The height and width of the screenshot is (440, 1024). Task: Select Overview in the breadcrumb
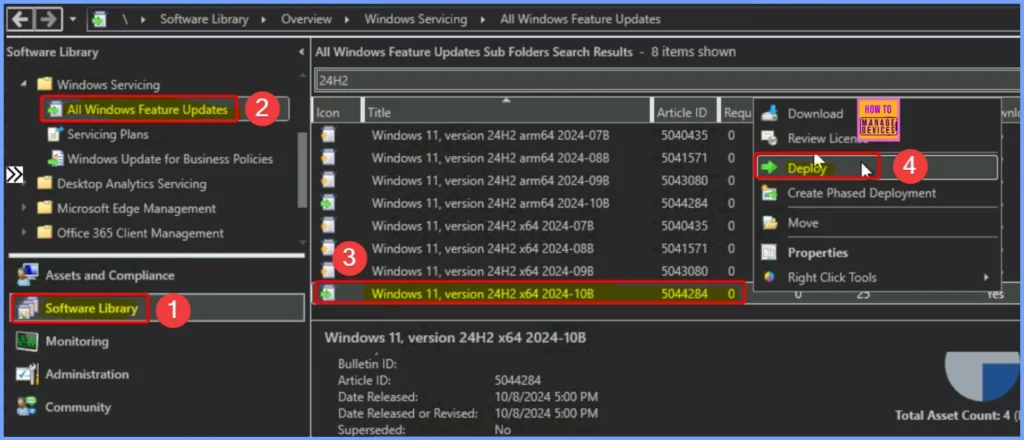click(306, 20)
